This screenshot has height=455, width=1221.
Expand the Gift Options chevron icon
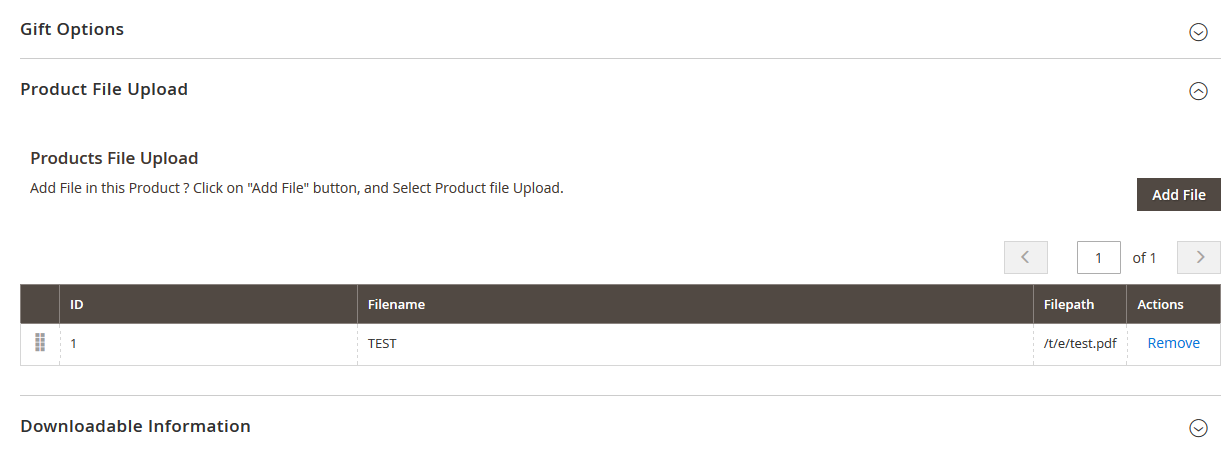(x=1198, y=32)
